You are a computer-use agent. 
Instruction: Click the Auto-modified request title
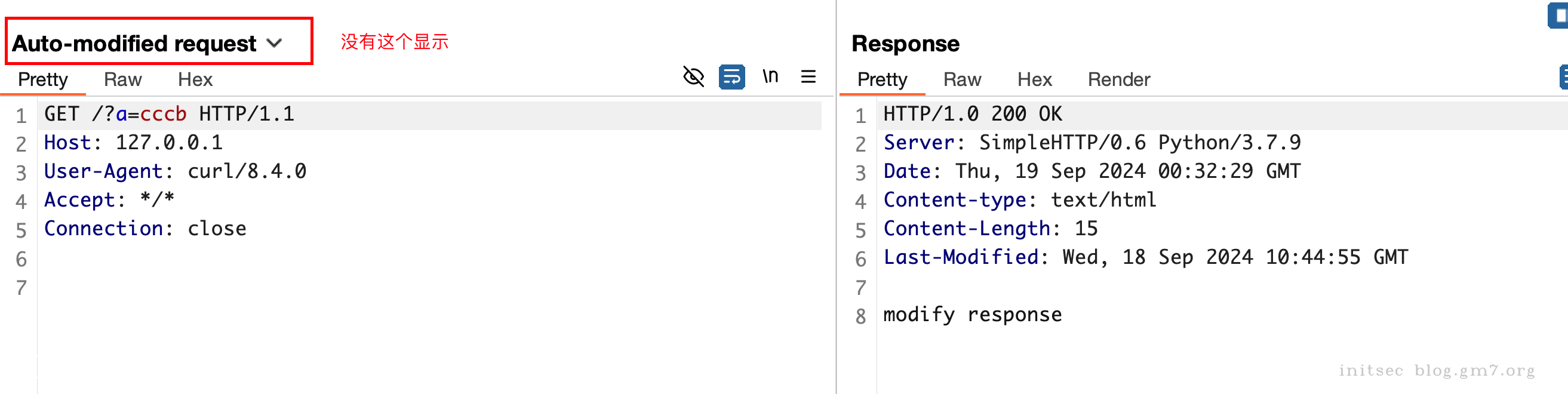134,43
